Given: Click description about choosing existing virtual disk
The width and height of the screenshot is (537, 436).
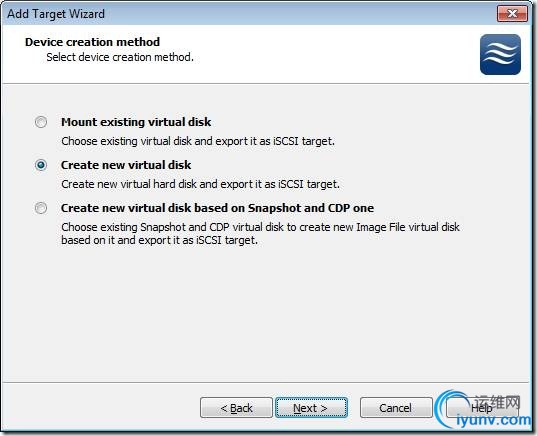Looking at the screenshot, I should (198, 141).
